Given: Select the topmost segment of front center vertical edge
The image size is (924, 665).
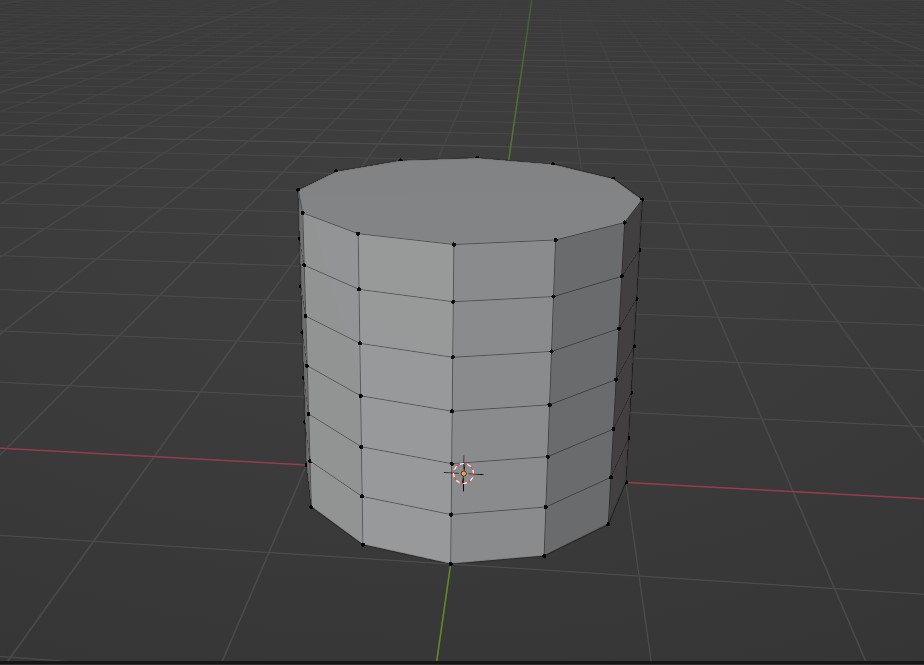Looking at the screenshot, I should (x=453, y=272).
